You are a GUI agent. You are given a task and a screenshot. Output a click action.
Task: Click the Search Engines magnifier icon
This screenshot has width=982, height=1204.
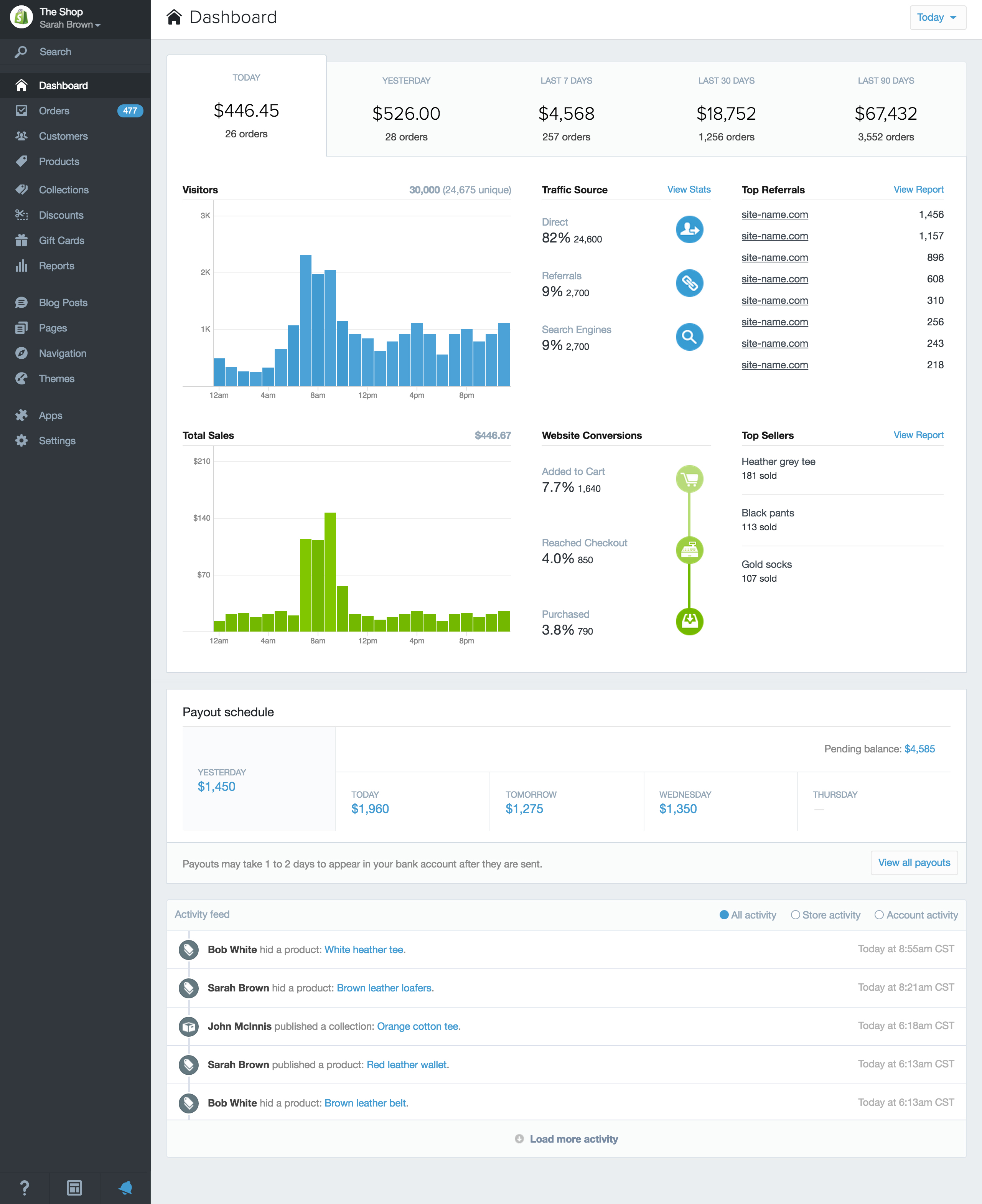click(689, 337)
